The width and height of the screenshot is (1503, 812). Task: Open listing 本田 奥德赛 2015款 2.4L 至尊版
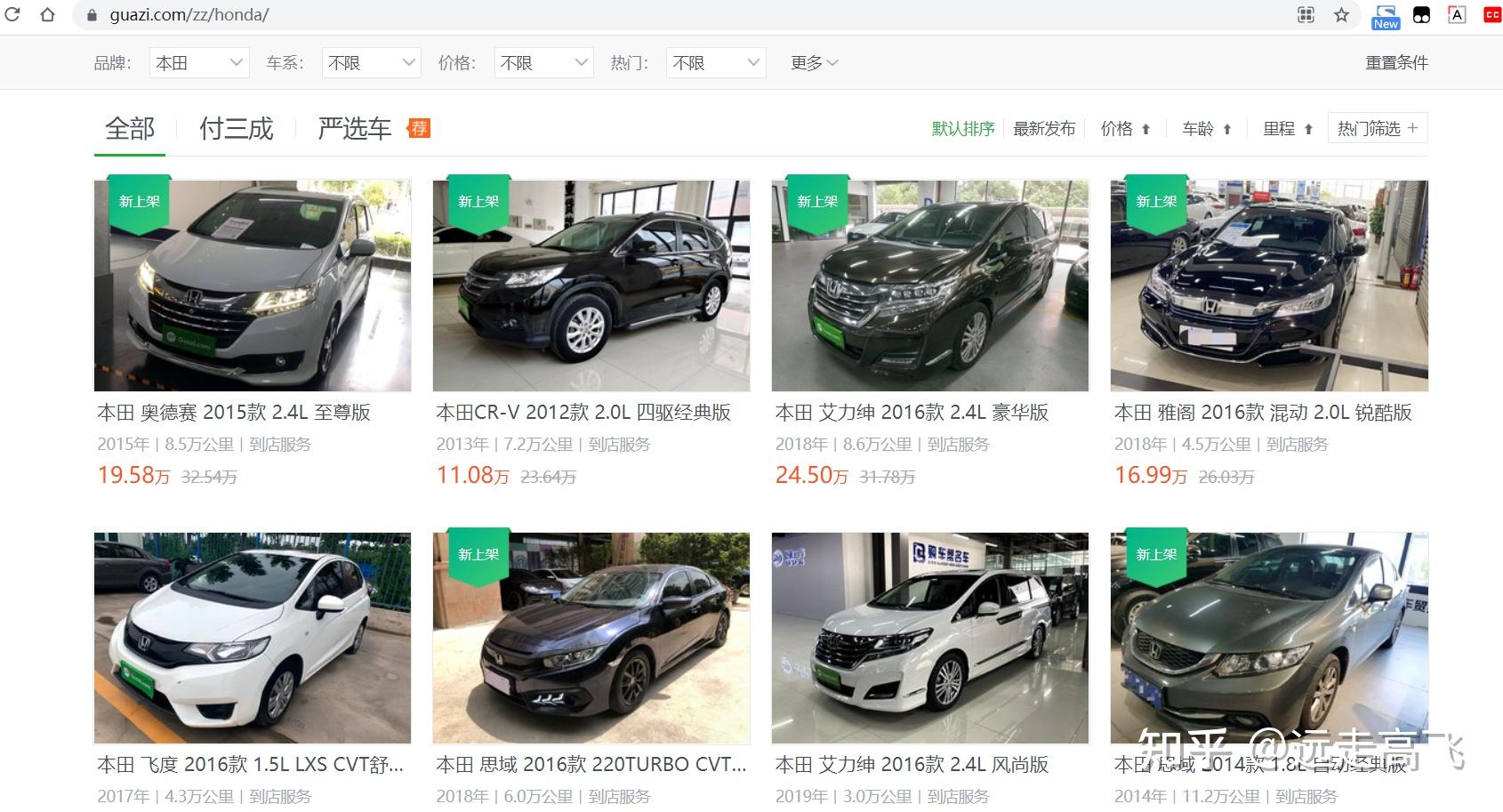point(234,413)
